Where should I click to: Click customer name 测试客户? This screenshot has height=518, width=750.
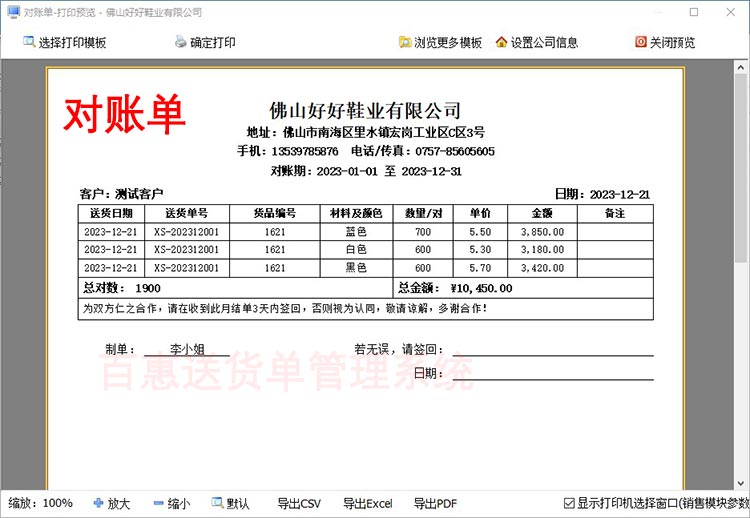pos(139,194)
